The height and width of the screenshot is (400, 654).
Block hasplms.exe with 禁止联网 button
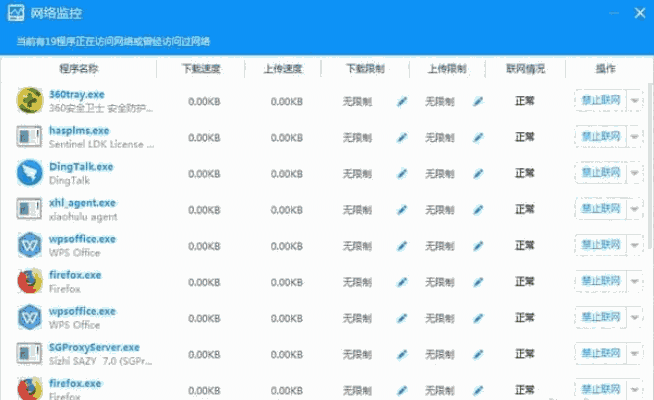pyautogui.click(x=601, y=136)
